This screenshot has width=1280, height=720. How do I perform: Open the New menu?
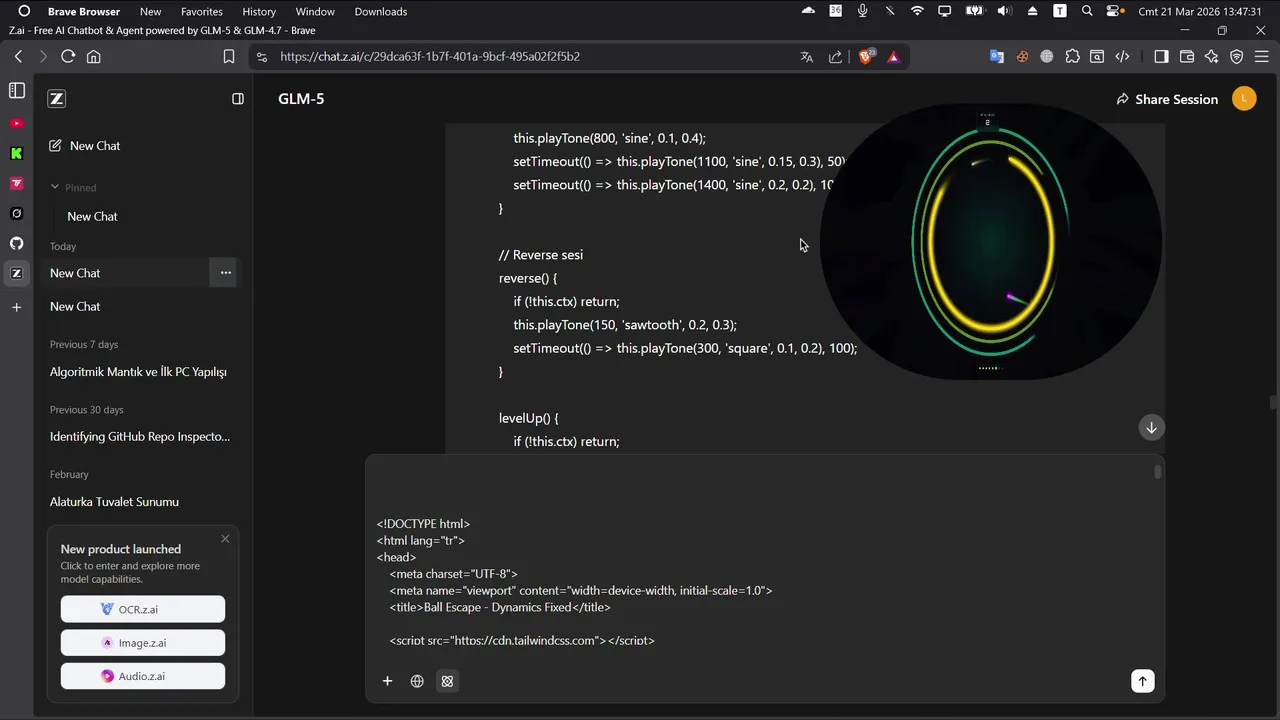coord(150,12)
